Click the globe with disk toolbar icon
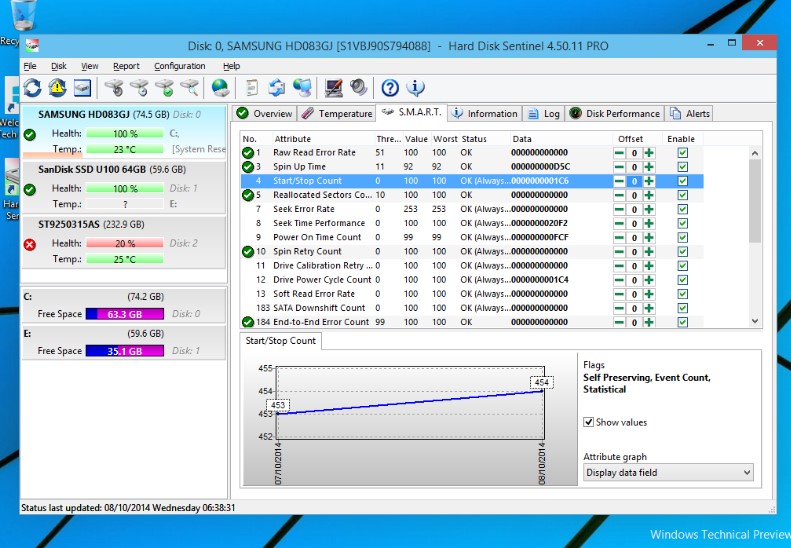The width and height of the screenshot is (791, 548). [x=220, y=88]
